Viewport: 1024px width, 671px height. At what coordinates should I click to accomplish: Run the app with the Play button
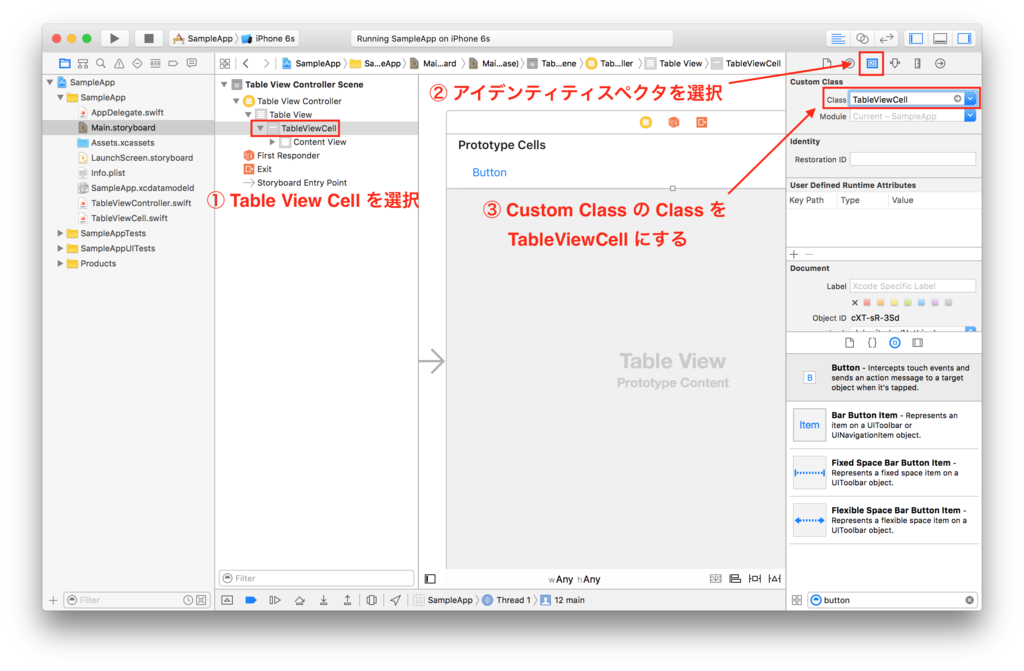point(114,39)
